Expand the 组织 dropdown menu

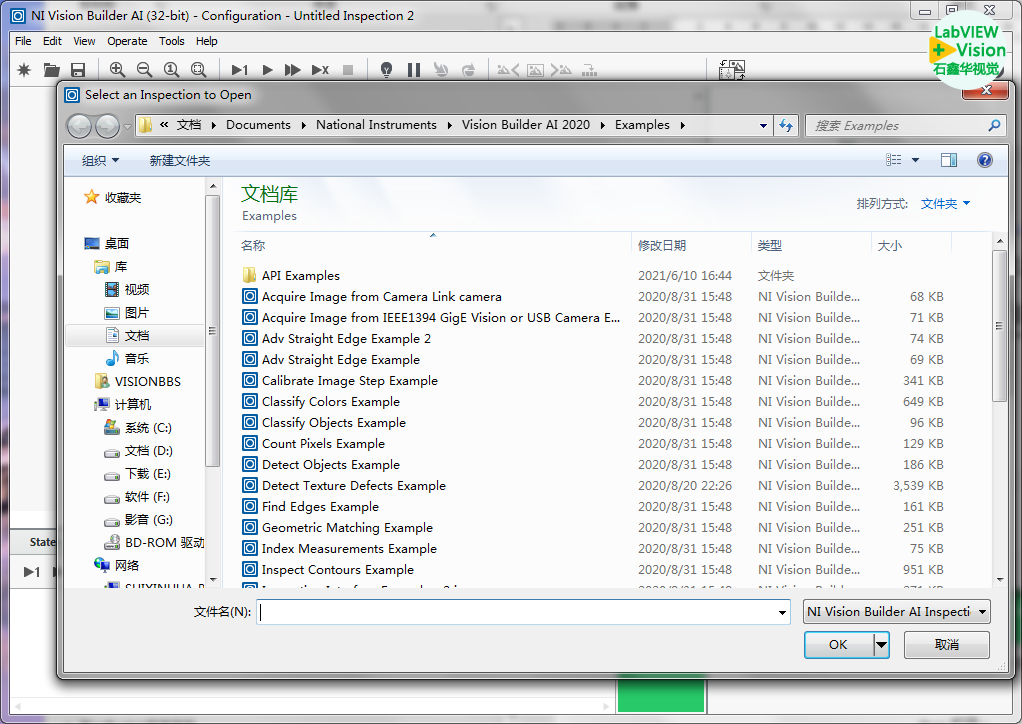coord(100,161)
